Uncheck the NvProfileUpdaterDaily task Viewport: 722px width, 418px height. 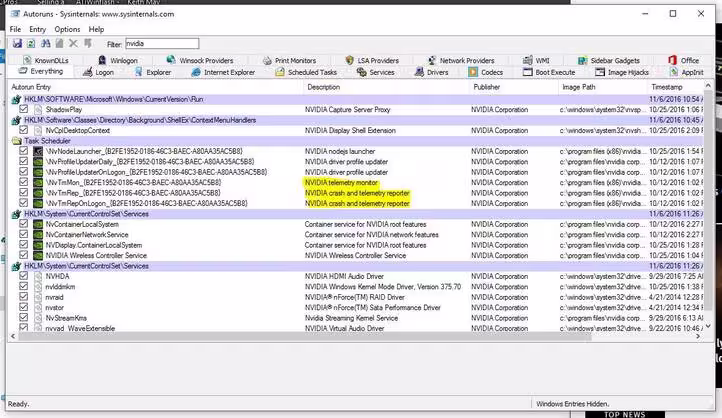pyautogui.click(x=23, y=162)
